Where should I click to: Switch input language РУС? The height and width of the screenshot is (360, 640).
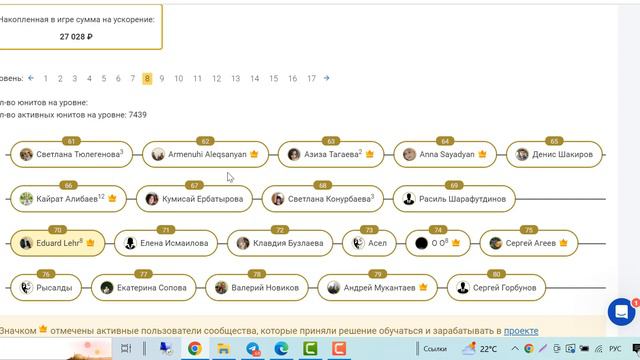615,349
